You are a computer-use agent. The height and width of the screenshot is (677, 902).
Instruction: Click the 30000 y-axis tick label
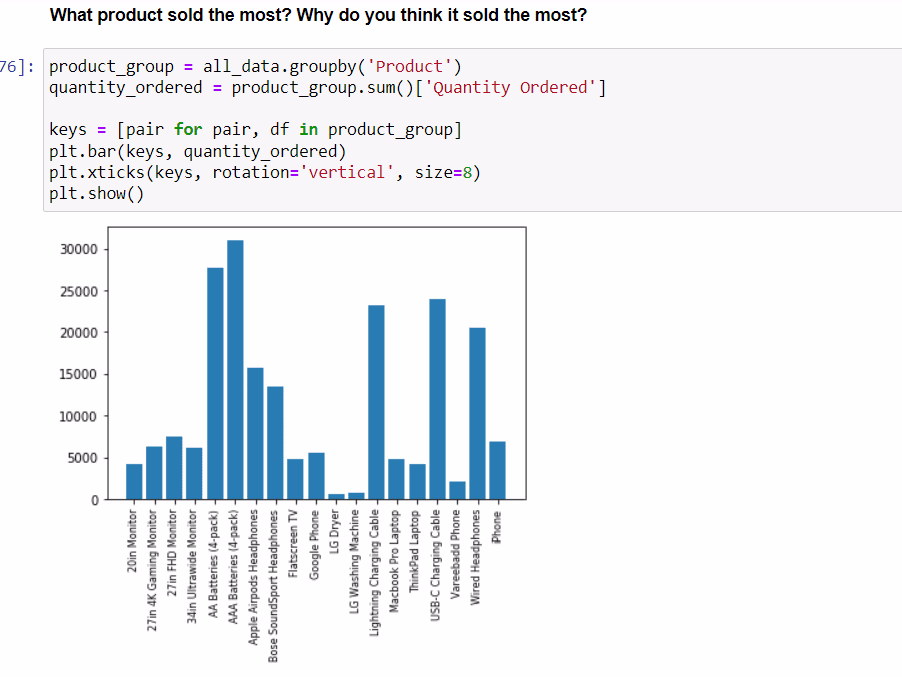tap(79, 250)
